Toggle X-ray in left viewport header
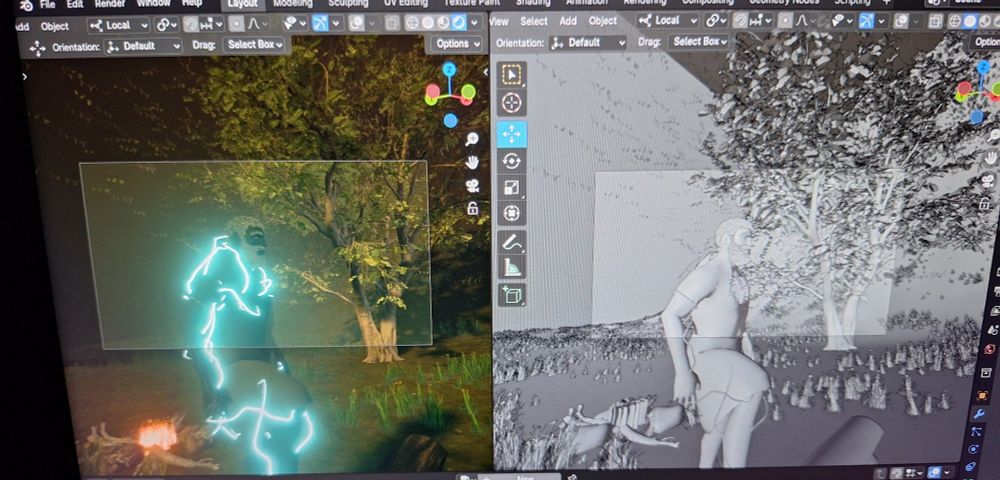 pyautogui.click(x=392, y=24)
